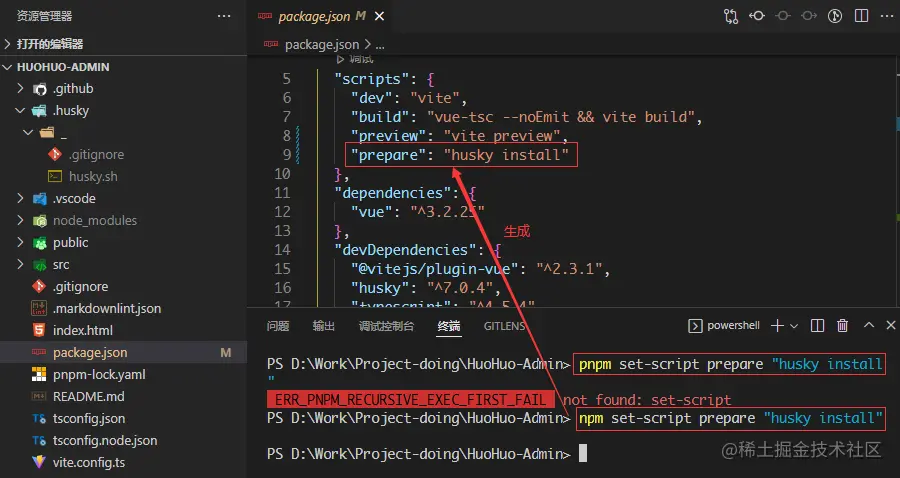This screenshot has width=900, height=478.
Task: Open the root-level .gitignore file
Action: pyautogui.click(x=80, y=286)
